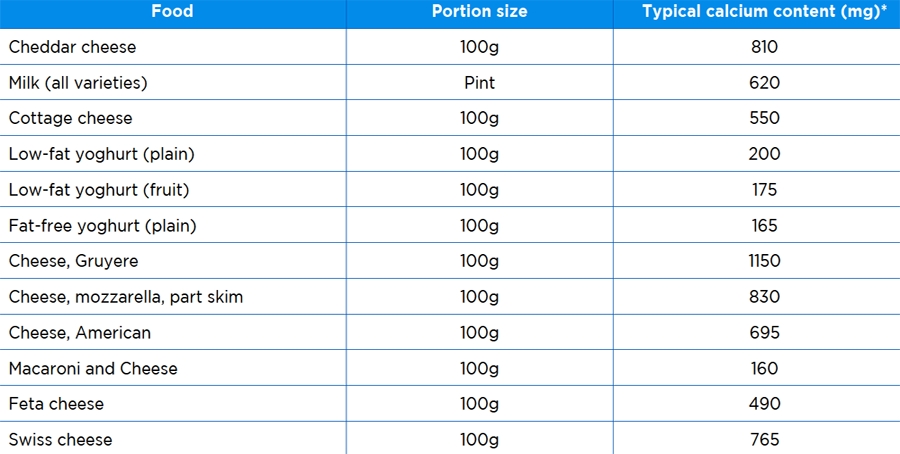Click Low-fat yoghurt (fruit) cell

pos(99,190)
